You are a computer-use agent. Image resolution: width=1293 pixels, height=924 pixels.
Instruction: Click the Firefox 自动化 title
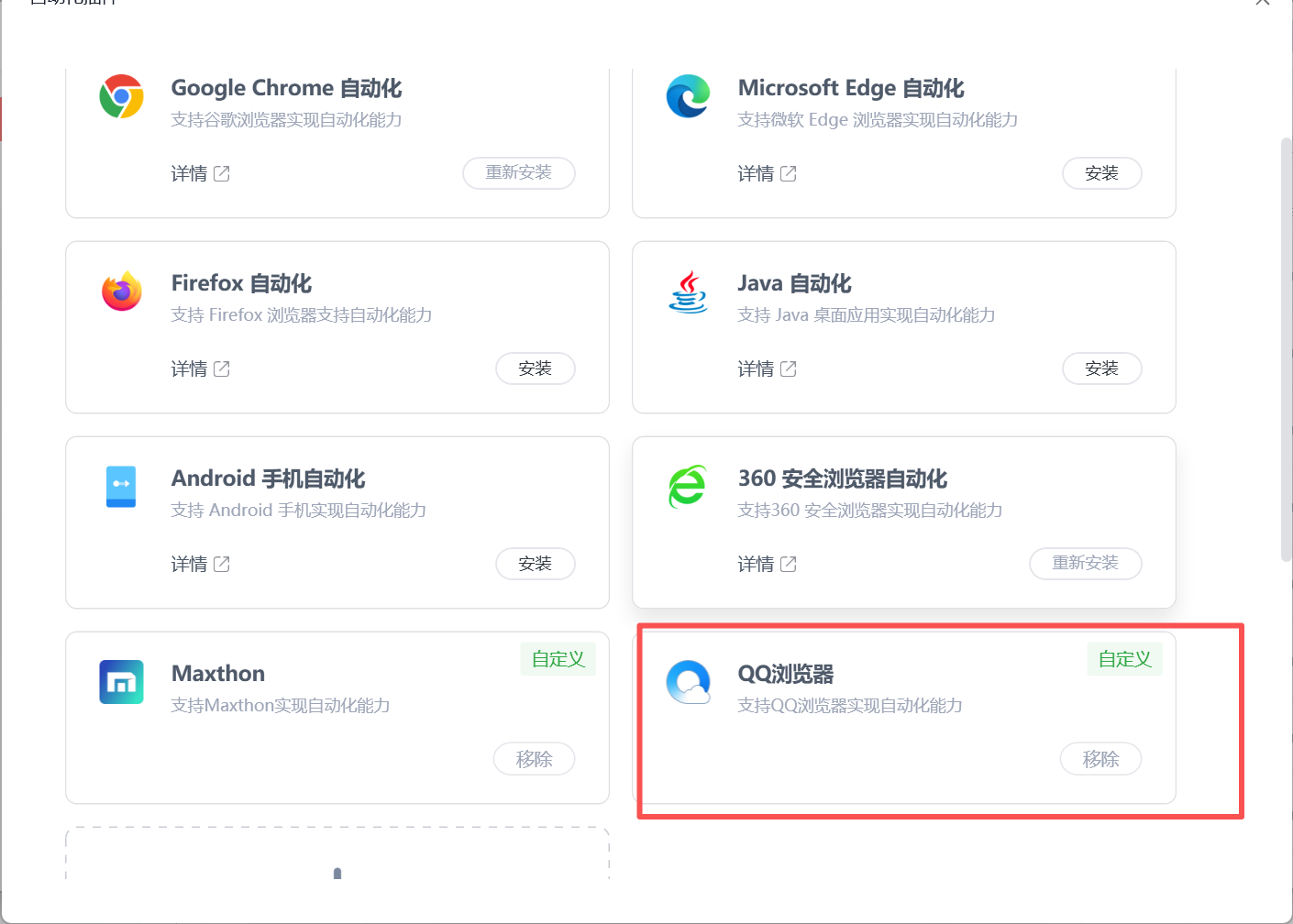241,283
